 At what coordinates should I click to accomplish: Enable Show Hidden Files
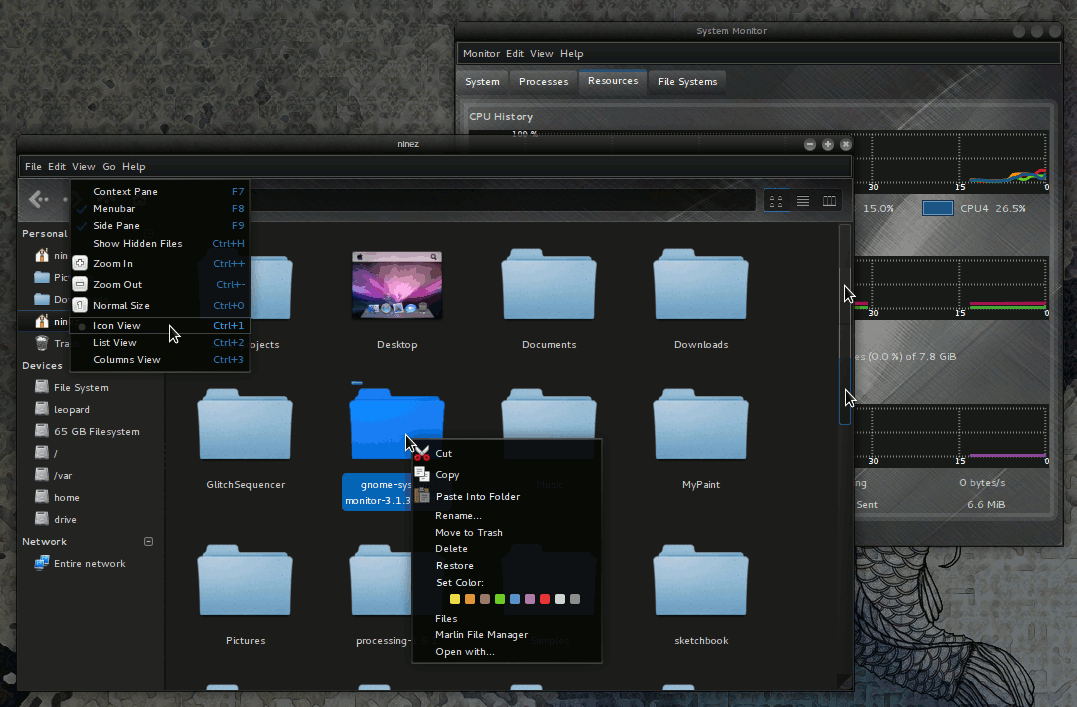pyautogui.click(x=159, y=243)
